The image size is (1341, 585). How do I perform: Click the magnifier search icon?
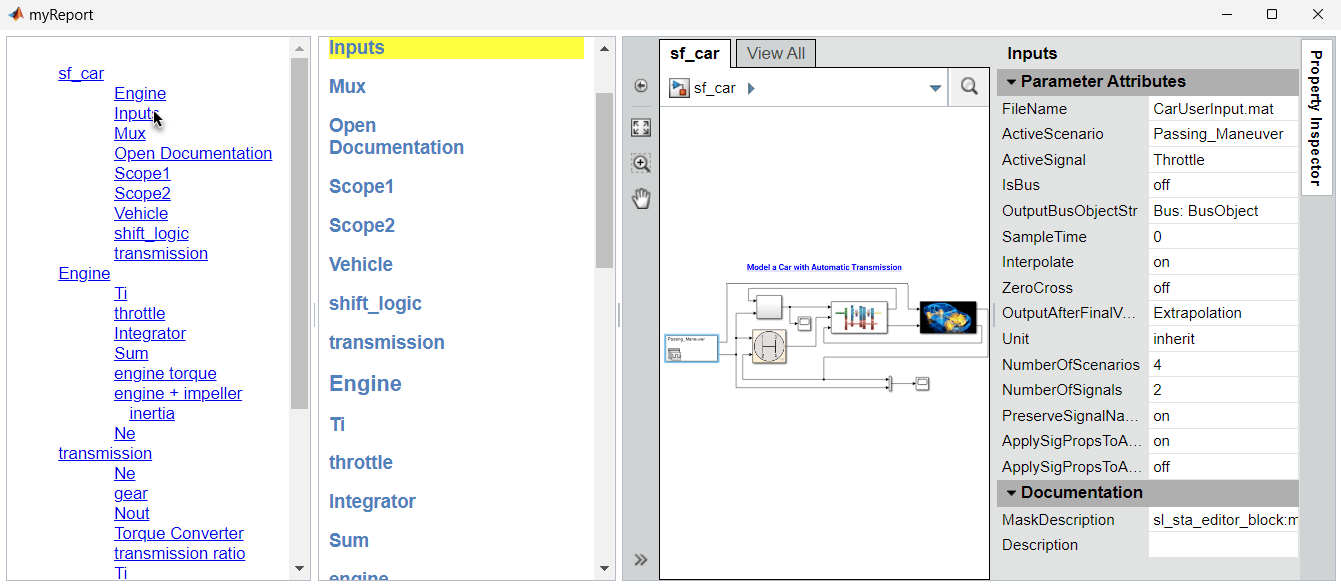pos(969,87)
